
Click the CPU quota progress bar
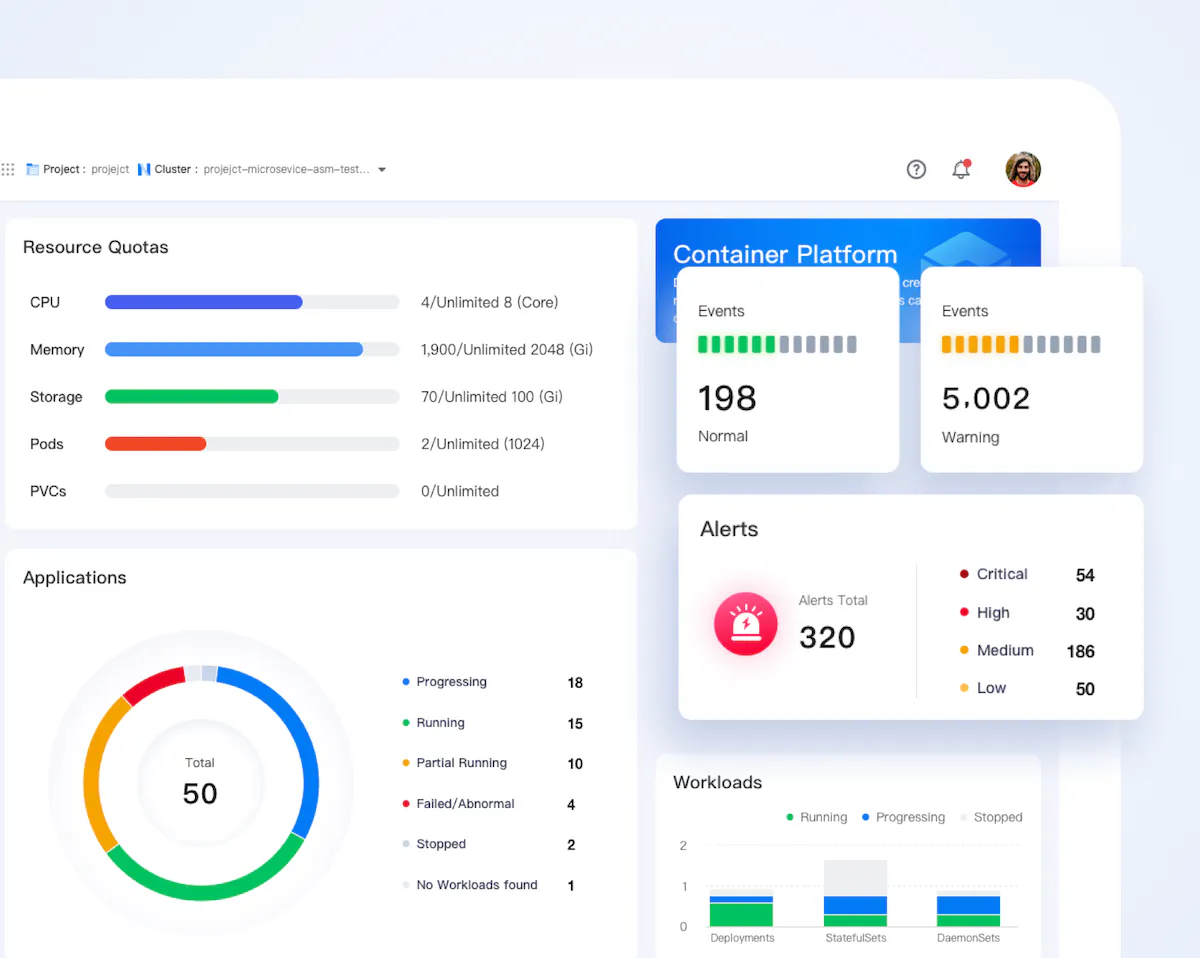pos(252,302)
